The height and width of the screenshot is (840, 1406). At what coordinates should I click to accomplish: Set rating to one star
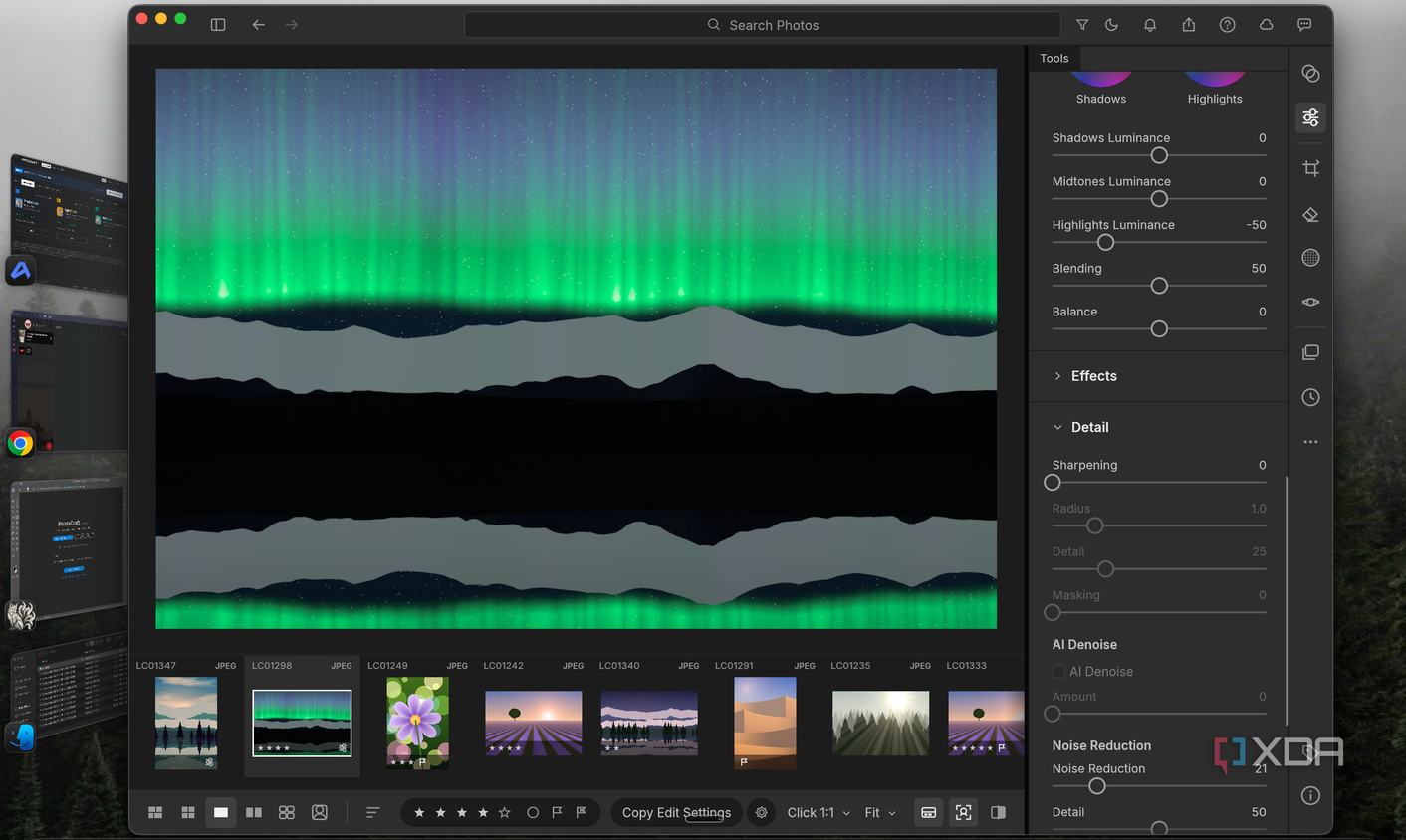(419, 813)
